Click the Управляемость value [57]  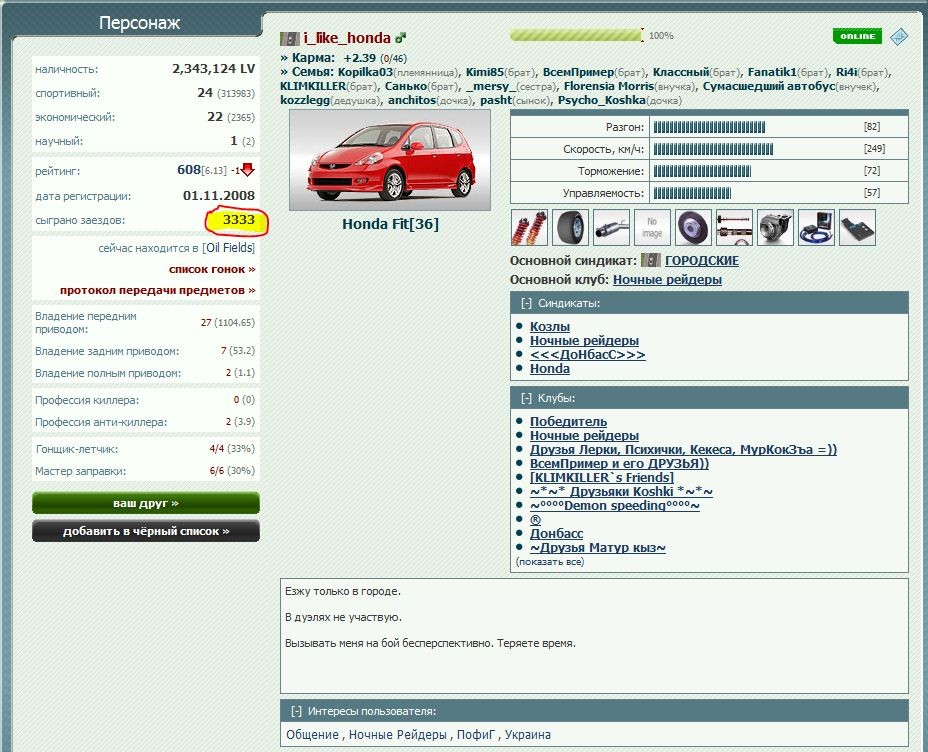point(872,193)
